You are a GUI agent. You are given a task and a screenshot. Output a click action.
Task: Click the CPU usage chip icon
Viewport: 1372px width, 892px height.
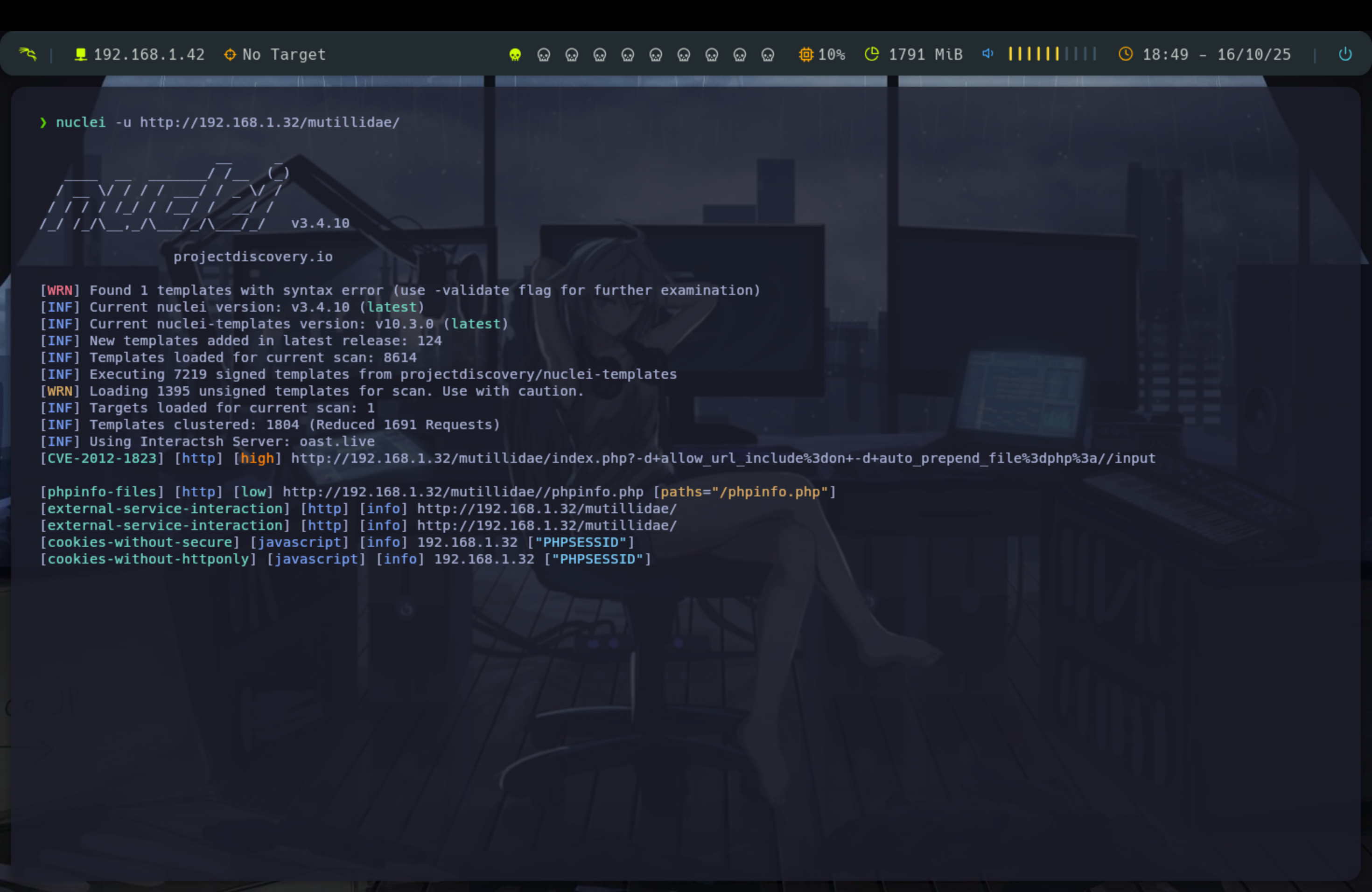(x=805, y=54)
